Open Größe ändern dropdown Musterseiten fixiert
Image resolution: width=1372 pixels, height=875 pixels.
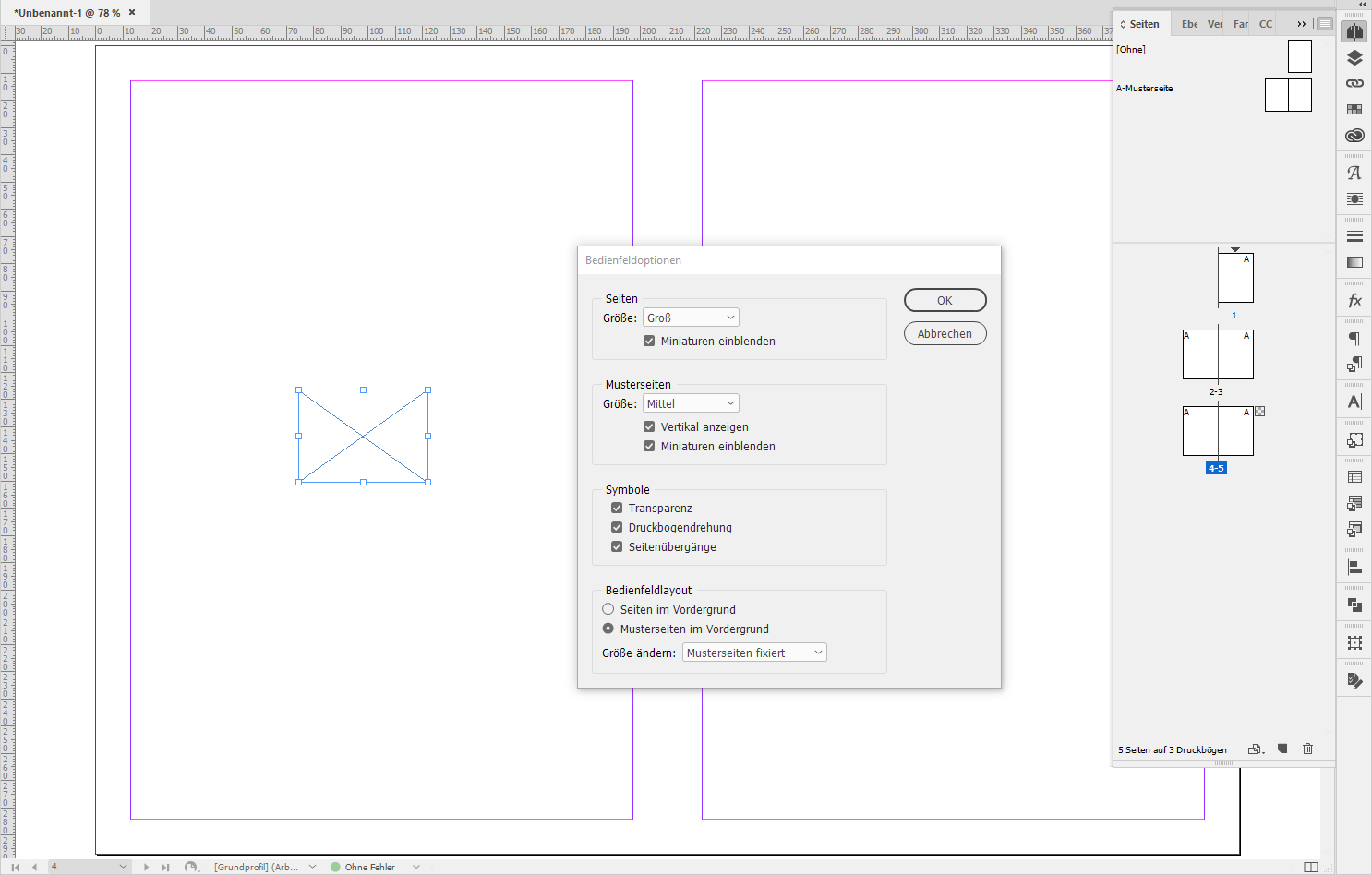coord(754,653)
